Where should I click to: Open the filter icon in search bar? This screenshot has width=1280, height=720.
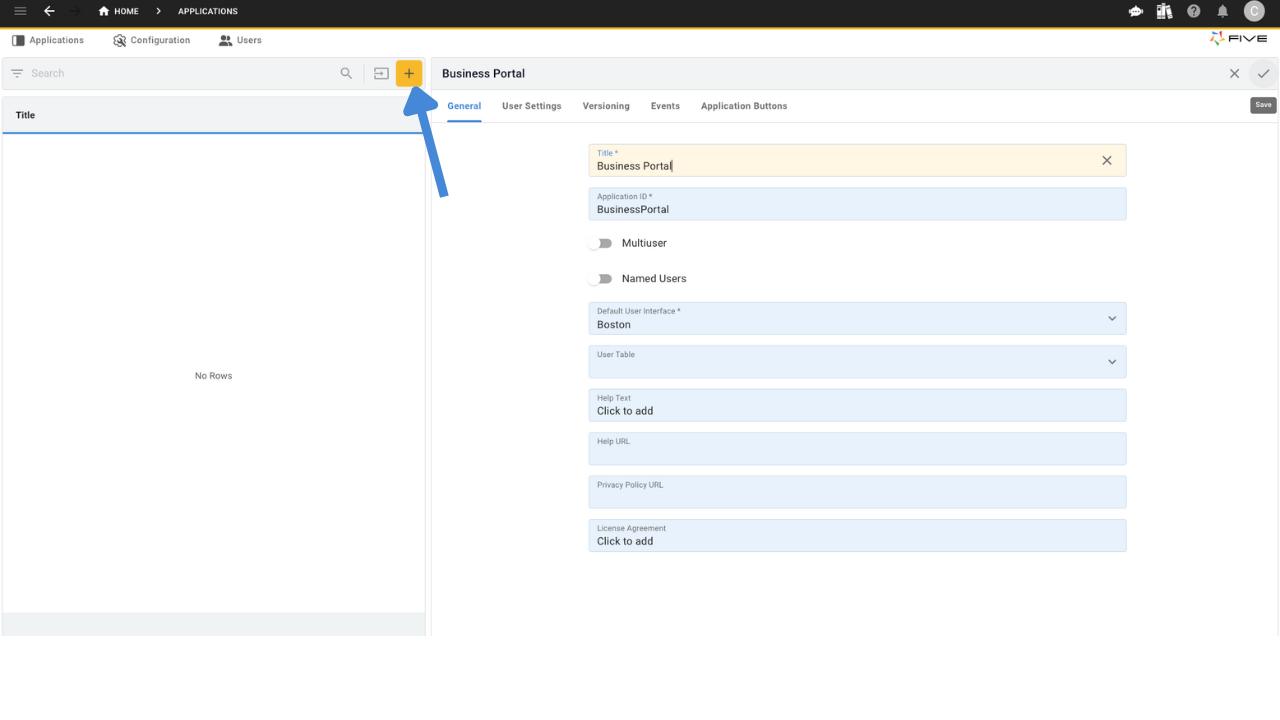click(x=16, y=73)
